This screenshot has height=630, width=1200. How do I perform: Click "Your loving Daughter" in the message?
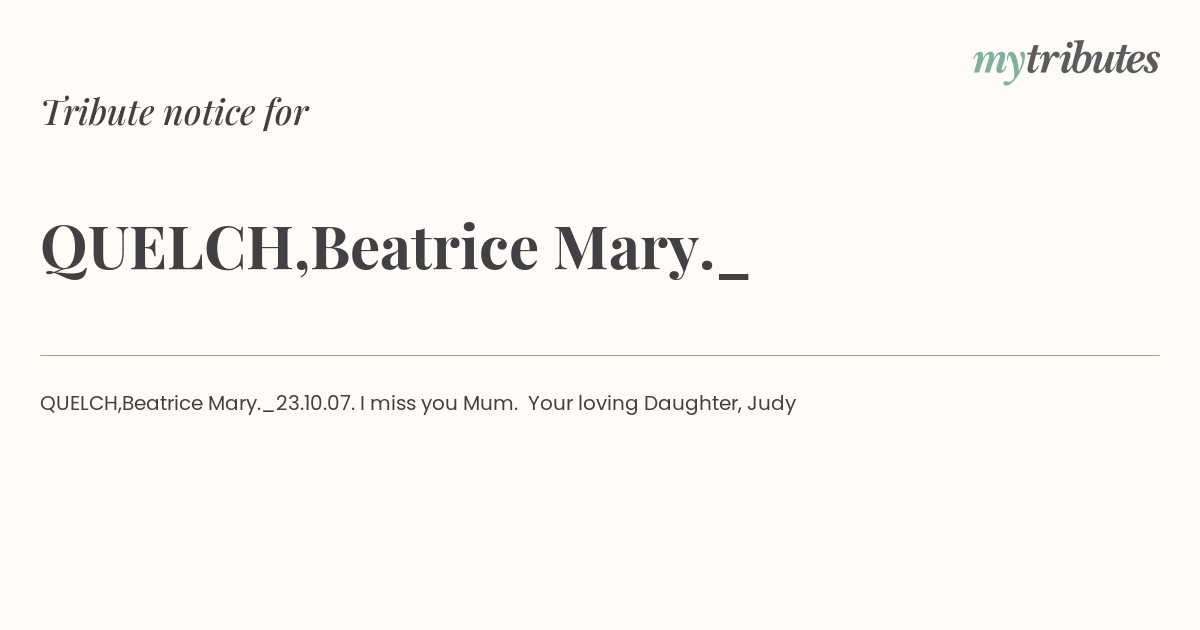(633, 404)
